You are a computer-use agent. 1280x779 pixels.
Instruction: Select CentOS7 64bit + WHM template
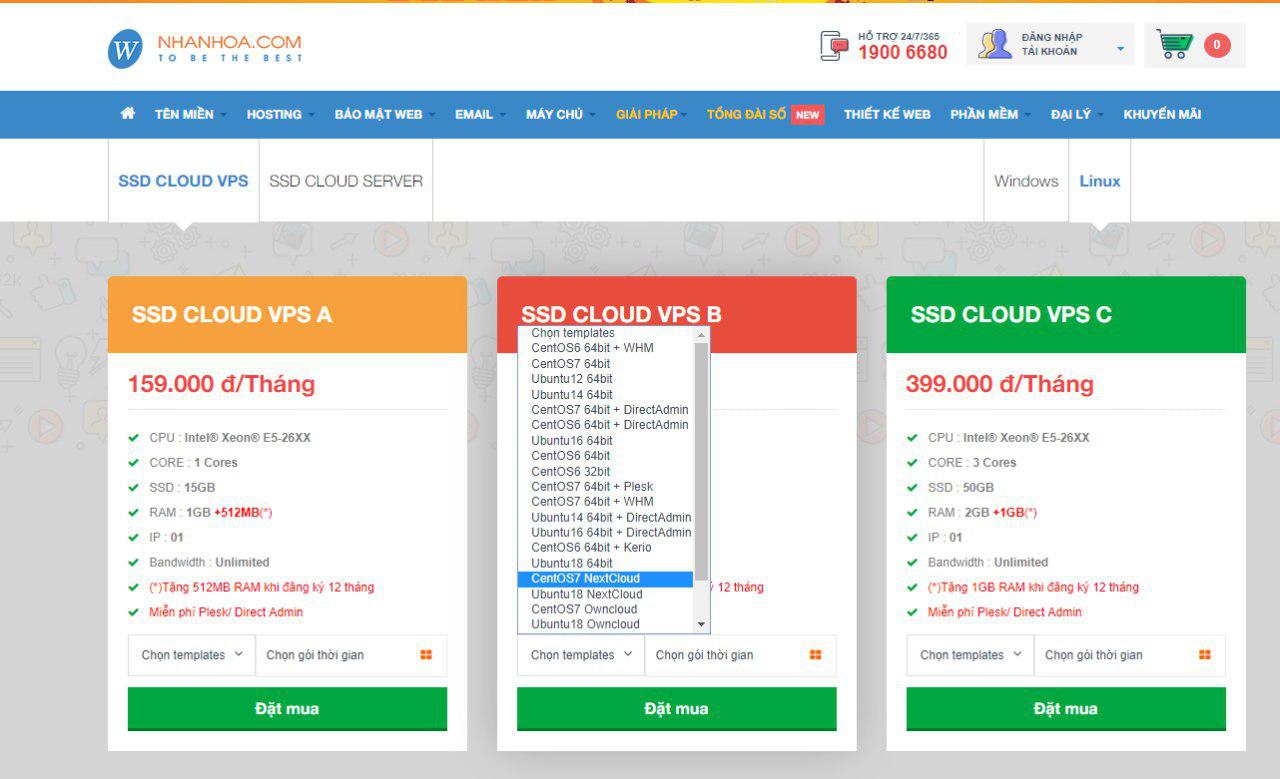pos(605,502)
